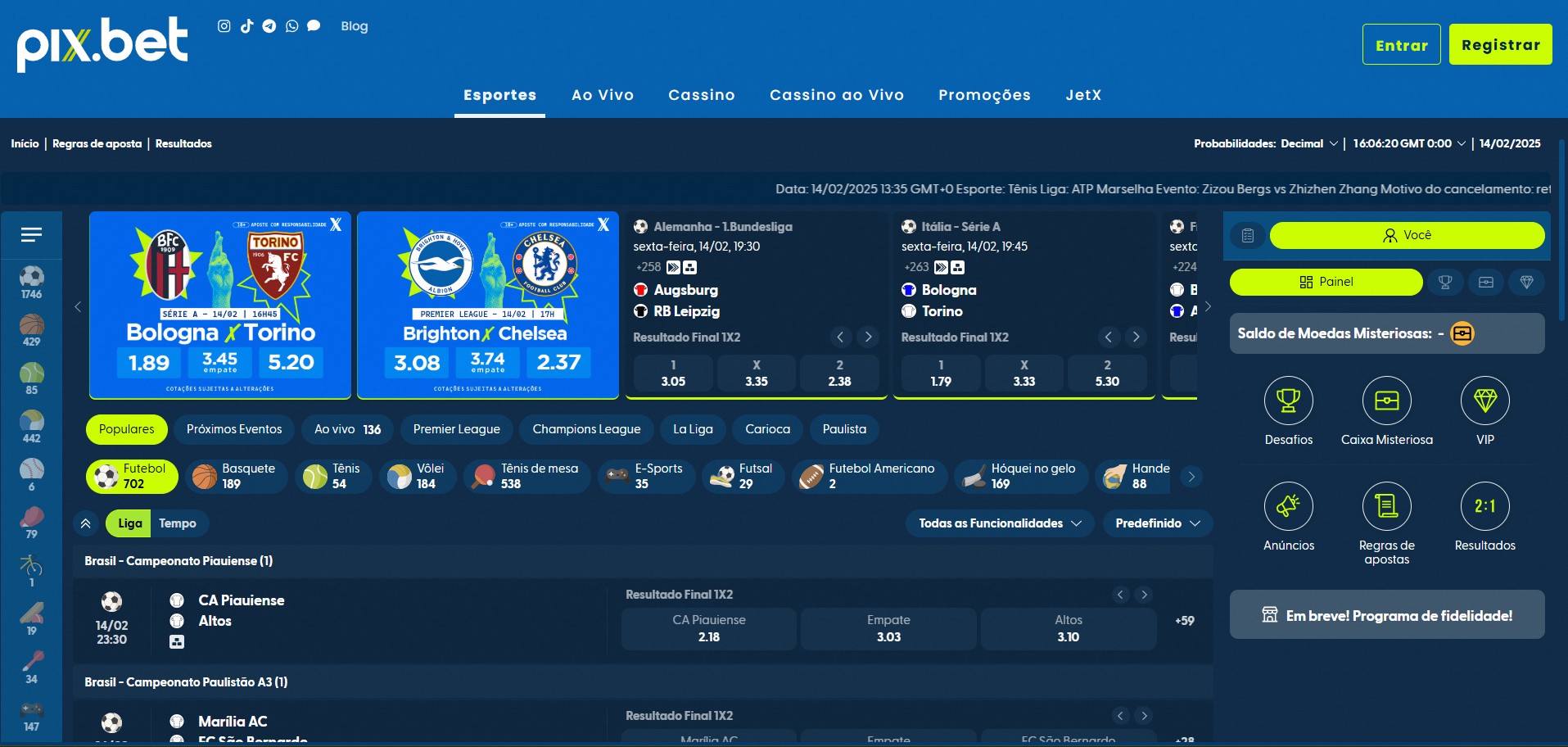This screenshot has height=747, width=1568.
Task: Open the Resultados 2:1 icon
Action: click(x=1484, y=506)
